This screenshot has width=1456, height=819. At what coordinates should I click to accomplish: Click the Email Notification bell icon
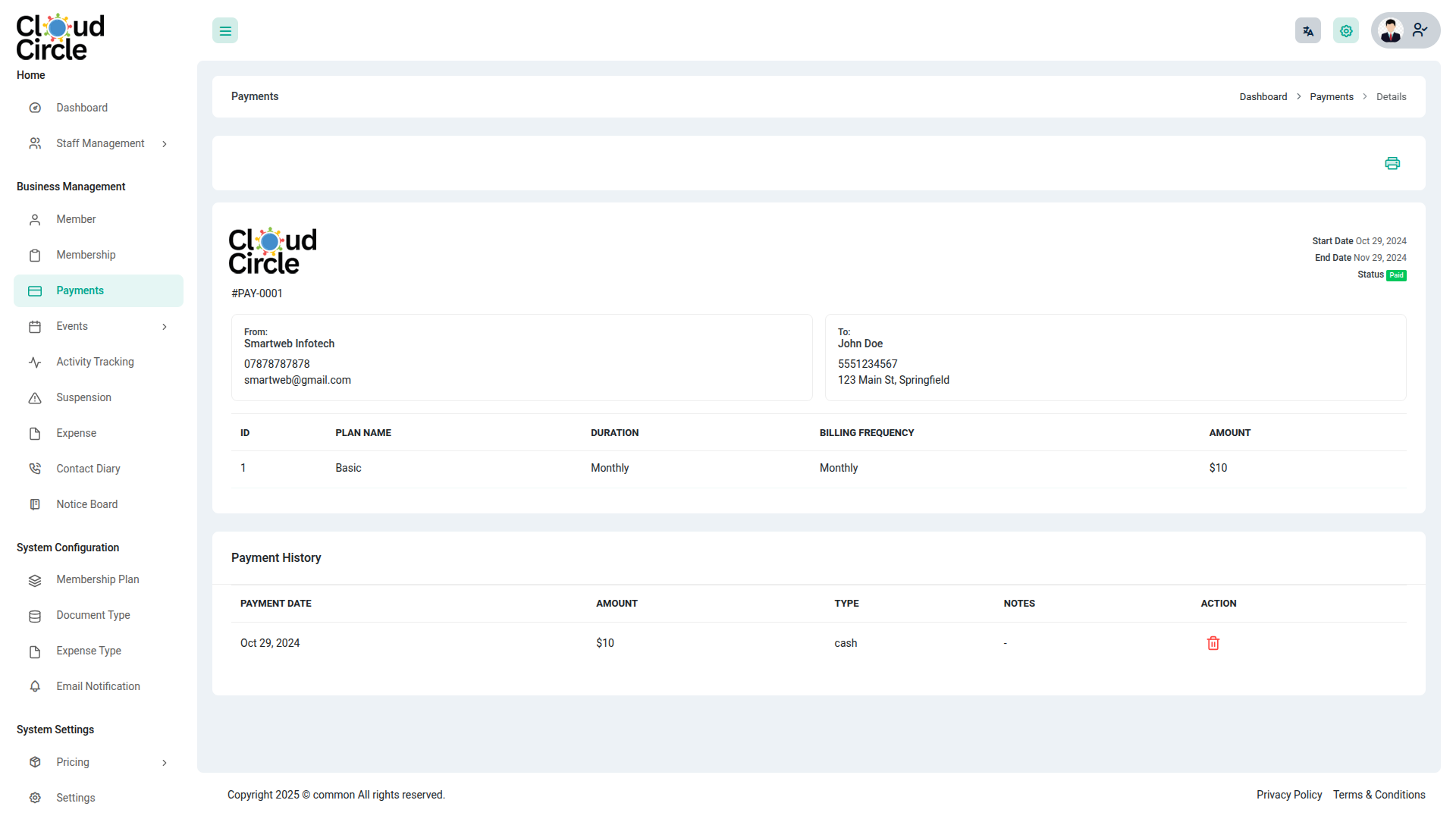click(35, 686)
